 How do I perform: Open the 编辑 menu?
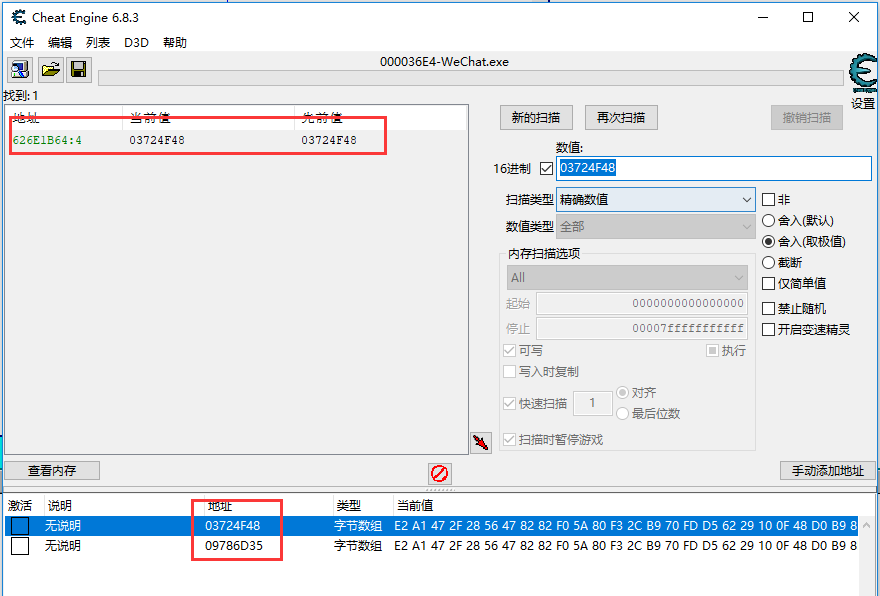click(x=59, y=43)
